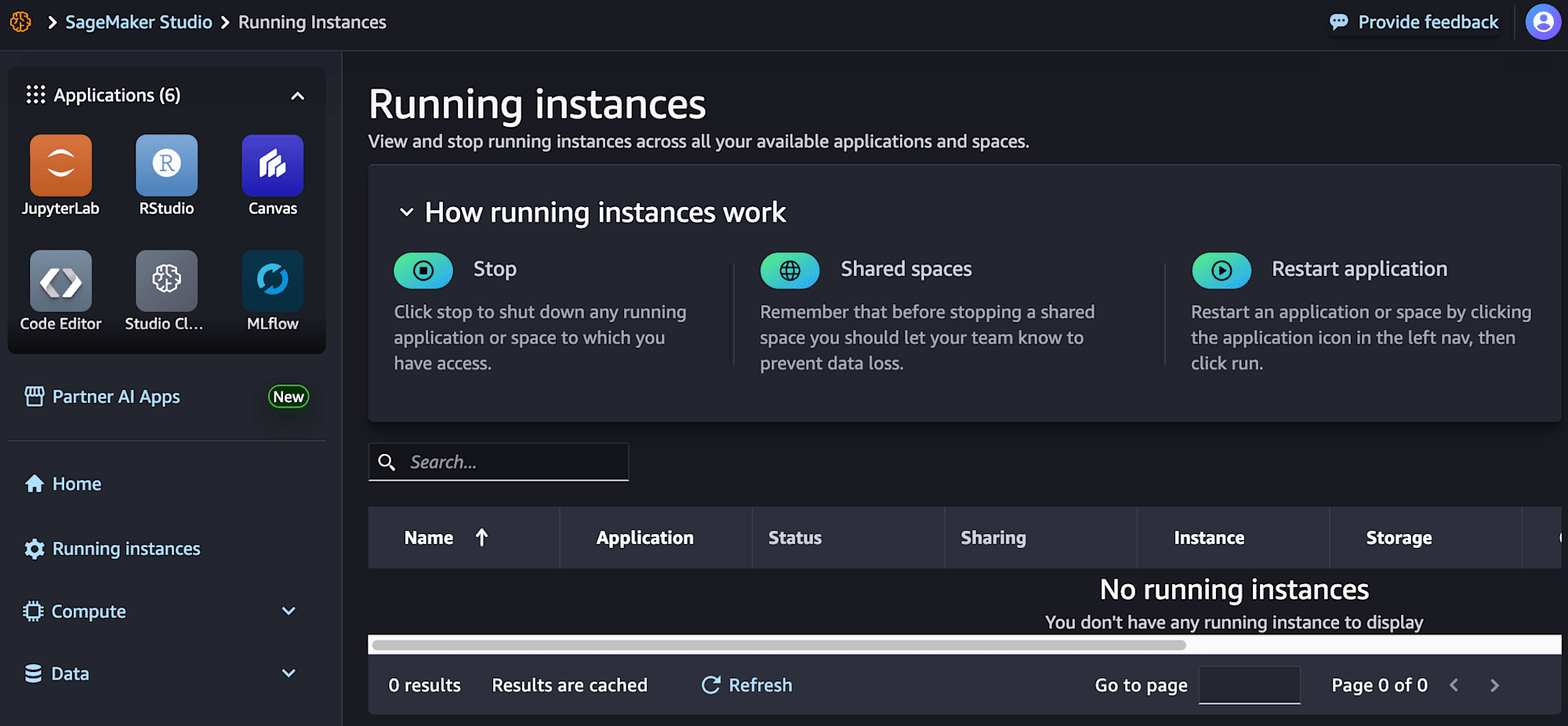Click '0 results' text
This screenshot has height=726, width=1568.
pos(424,685)
